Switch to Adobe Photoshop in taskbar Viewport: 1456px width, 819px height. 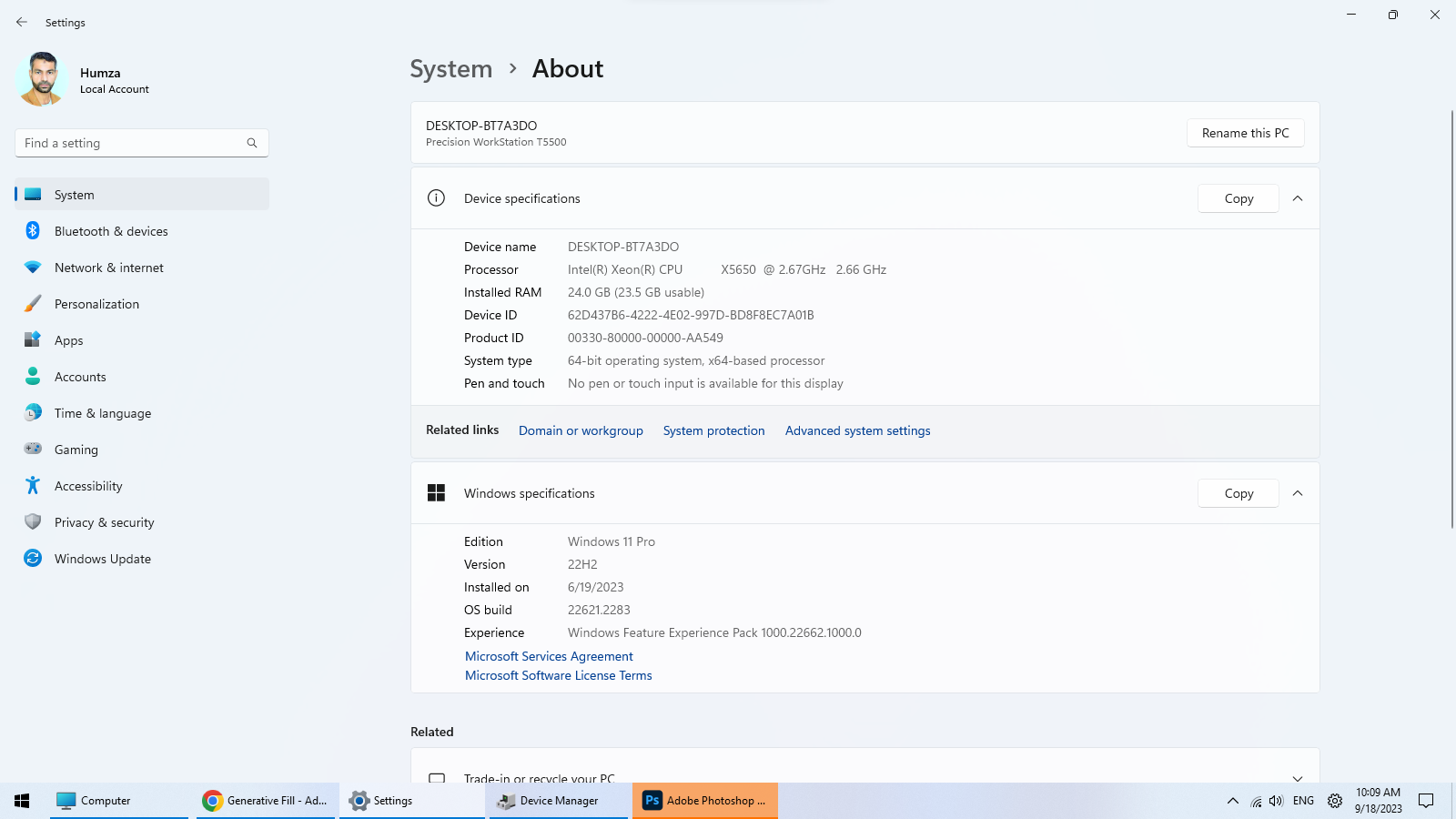[x=705, y=801]
